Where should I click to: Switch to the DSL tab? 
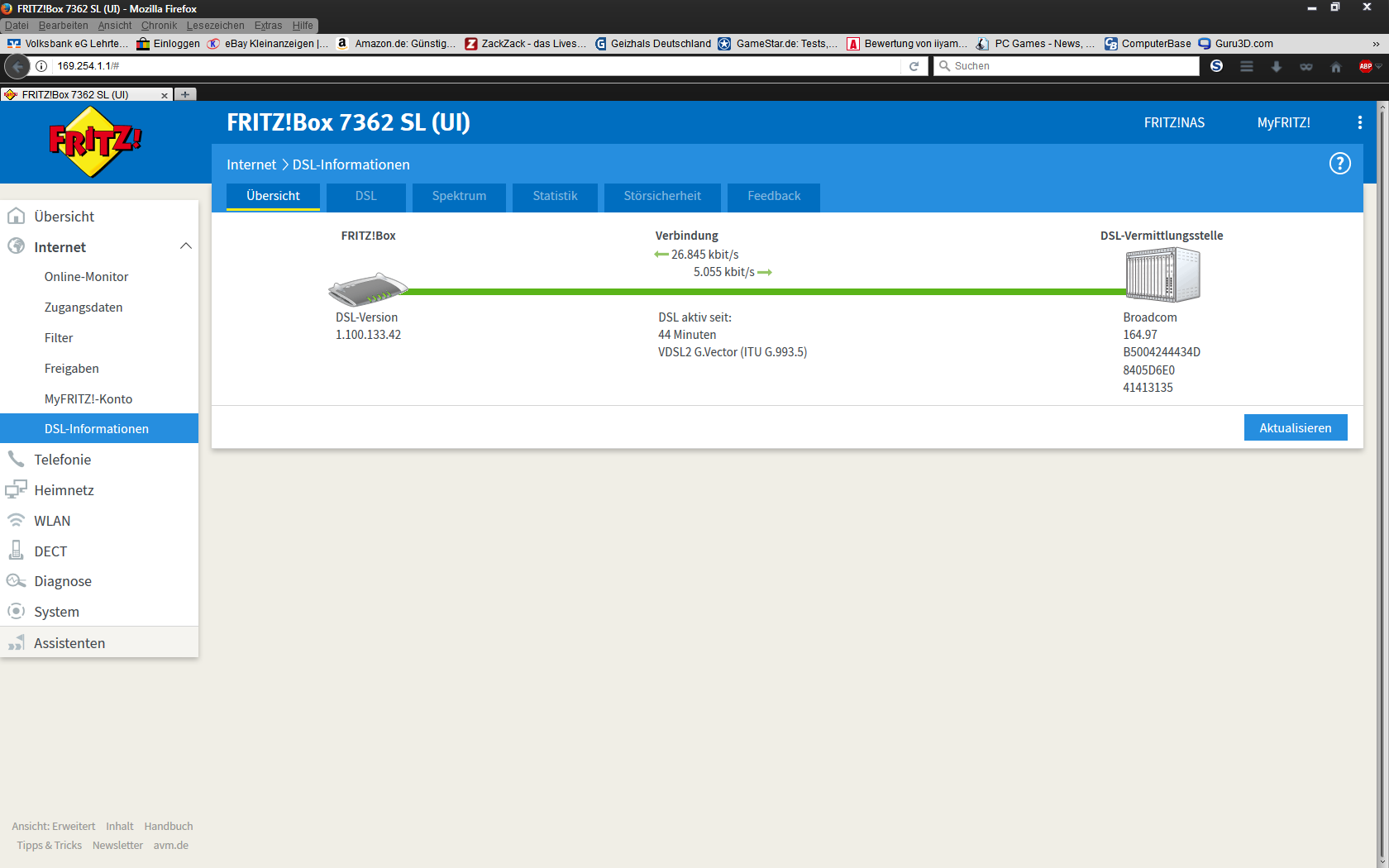click(366, 197)
